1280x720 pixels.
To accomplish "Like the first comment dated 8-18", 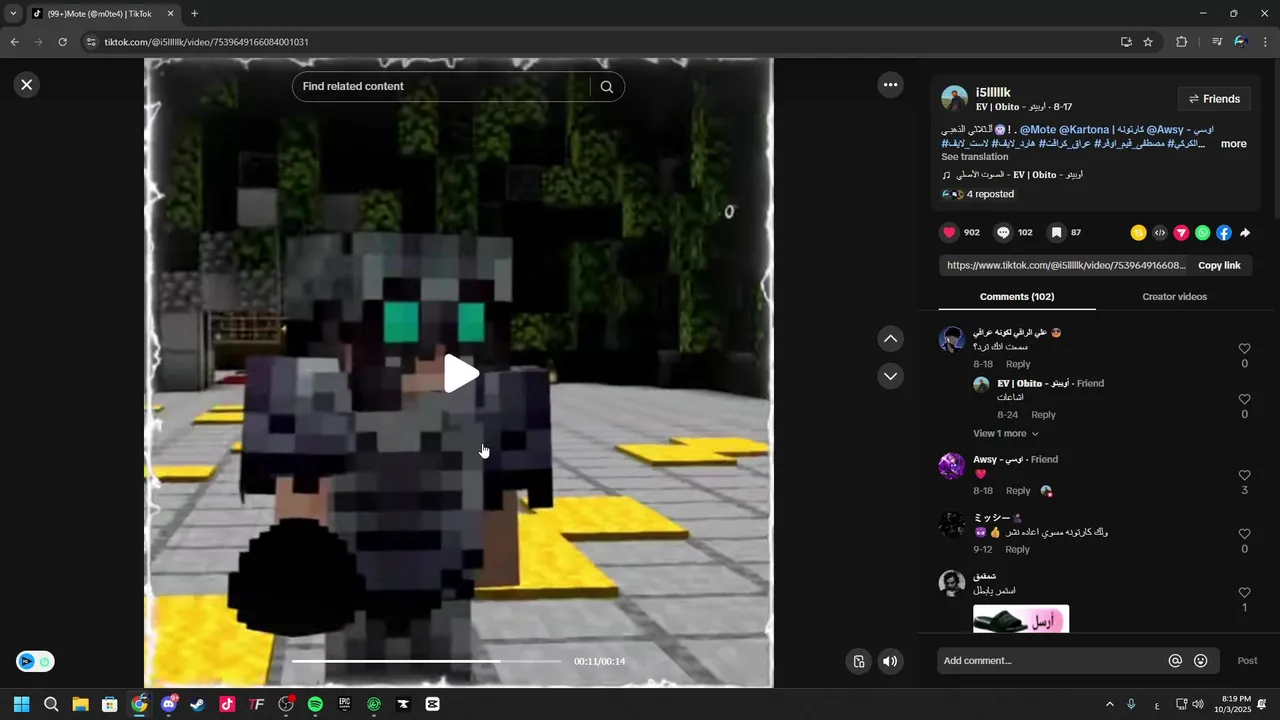I will [1244, 349].
